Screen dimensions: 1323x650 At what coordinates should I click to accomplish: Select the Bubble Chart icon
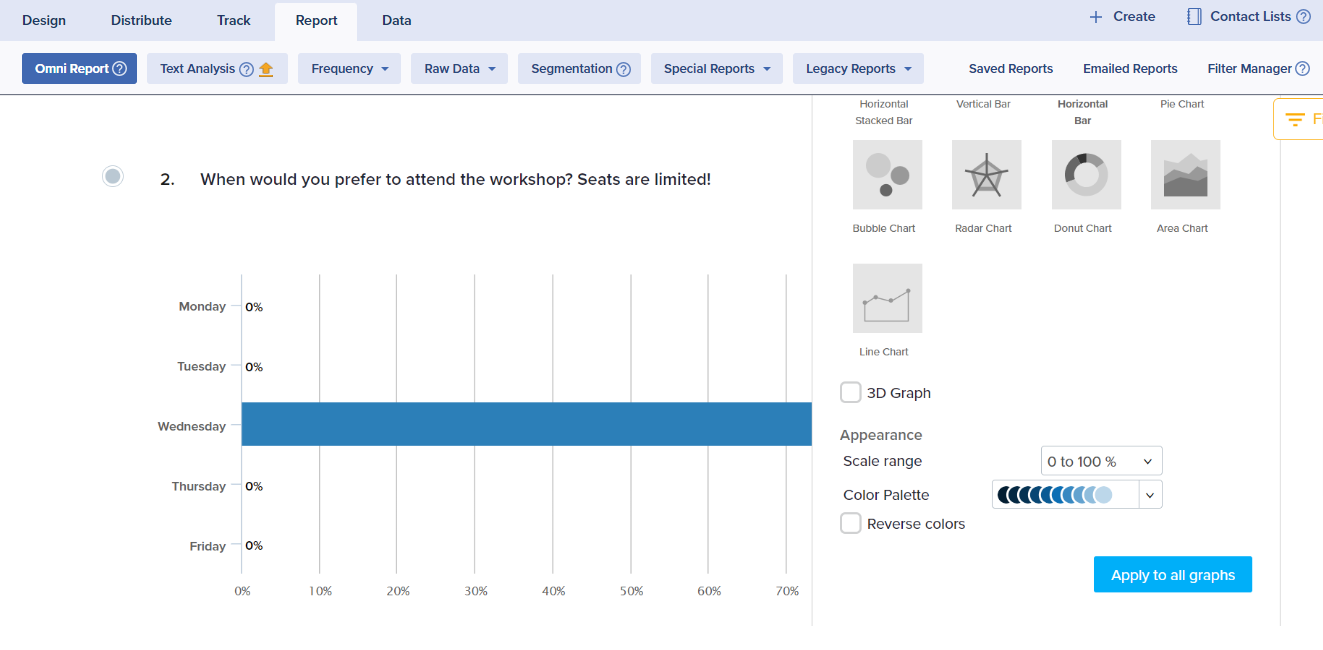coord(887,175)
